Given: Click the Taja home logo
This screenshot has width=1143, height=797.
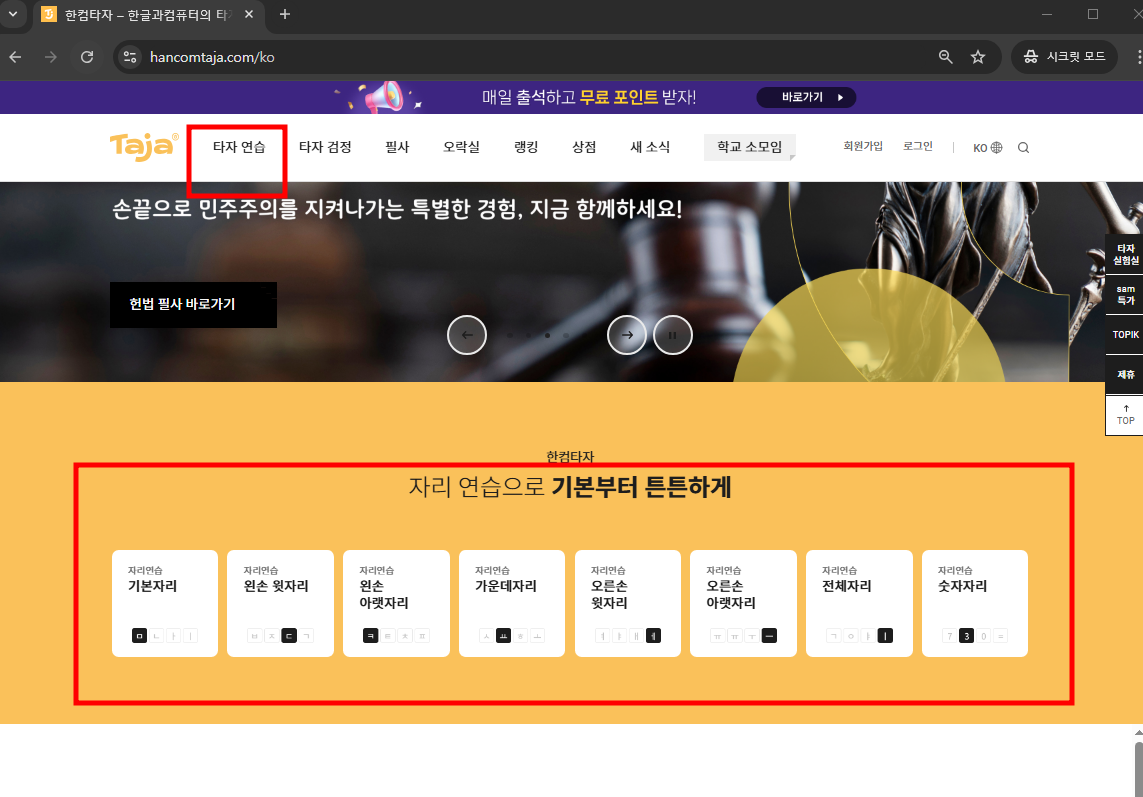Looking at the screenshot, I should [x=143, y=147].
